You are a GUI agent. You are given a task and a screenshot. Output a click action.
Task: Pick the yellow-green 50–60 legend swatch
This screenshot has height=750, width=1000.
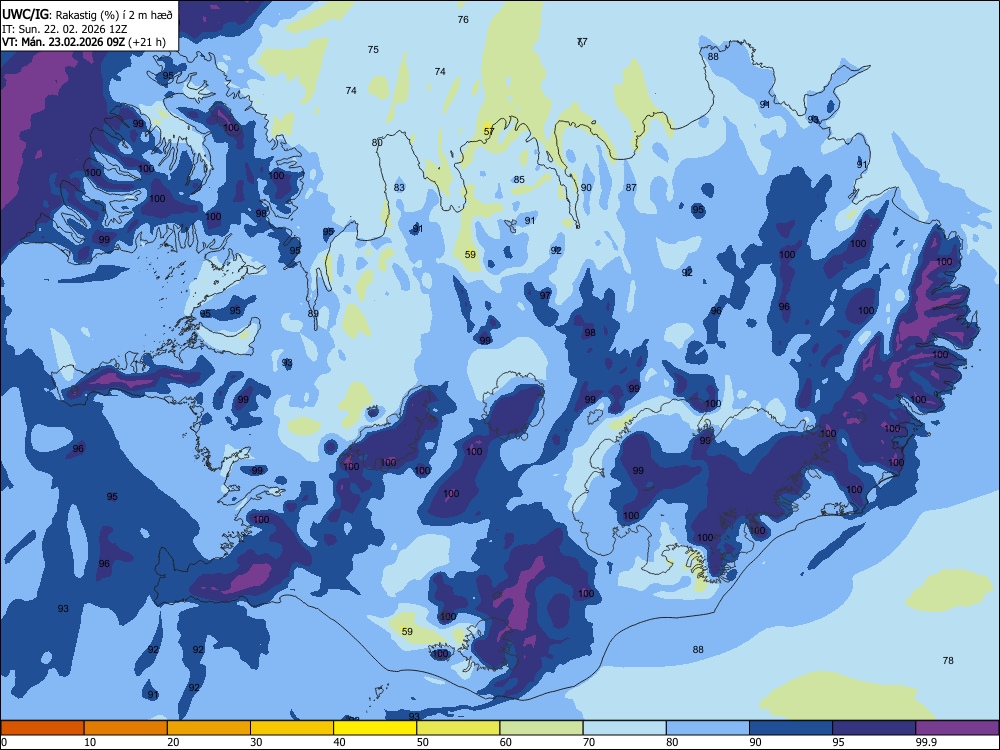[x=458, y=728]
